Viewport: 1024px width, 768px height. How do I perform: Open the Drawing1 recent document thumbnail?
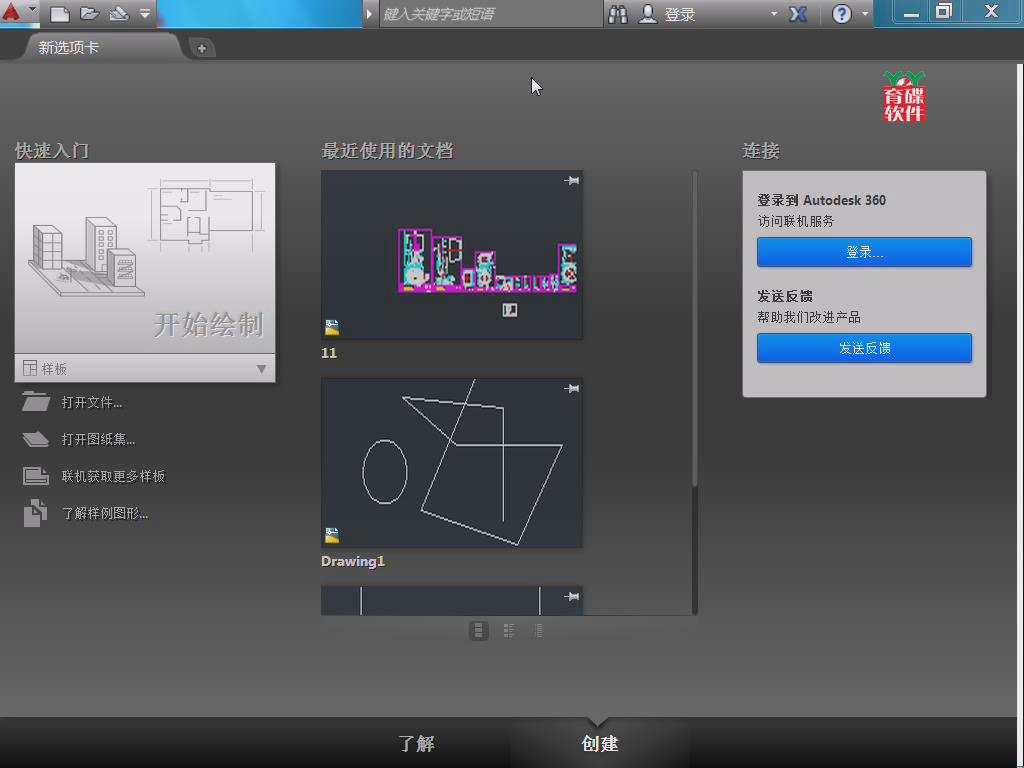[x=452, y=463]
